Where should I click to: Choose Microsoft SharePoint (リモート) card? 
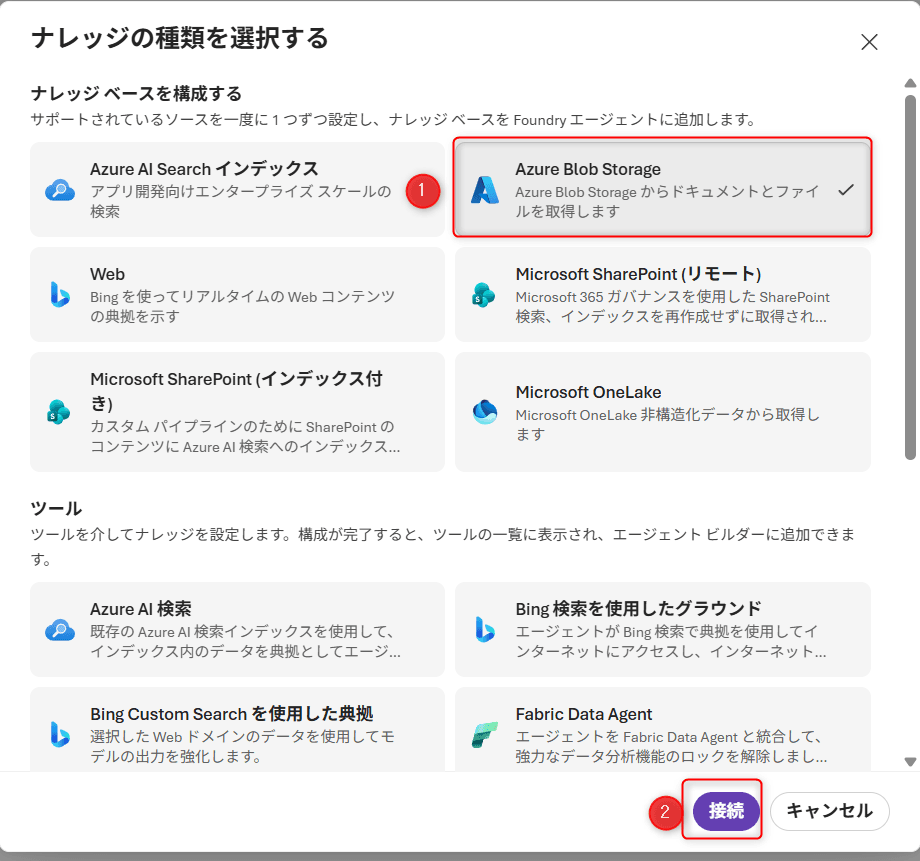pyautogui.click(x=662, y=295)
